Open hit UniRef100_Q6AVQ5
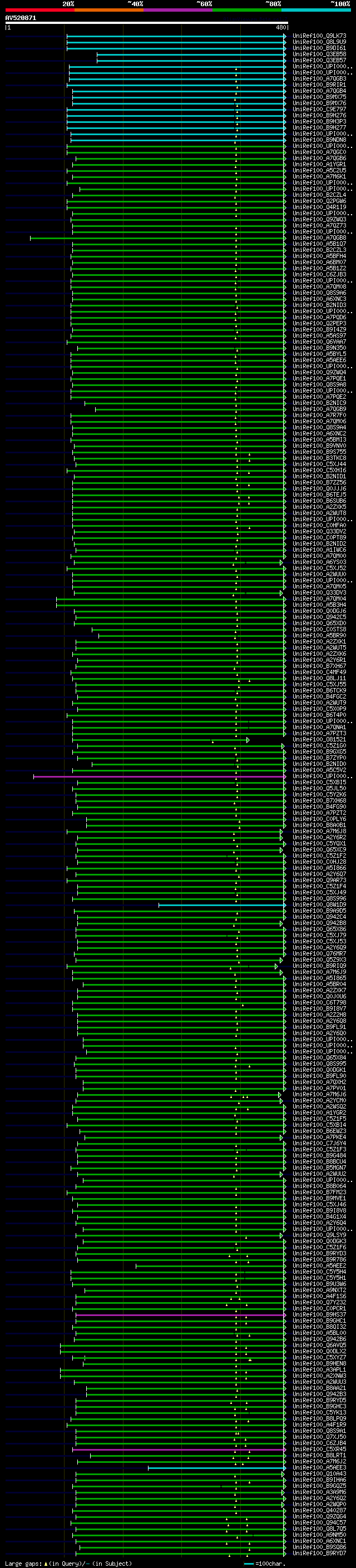This screenshot has width=356, height=1568. coord(319,1345)
